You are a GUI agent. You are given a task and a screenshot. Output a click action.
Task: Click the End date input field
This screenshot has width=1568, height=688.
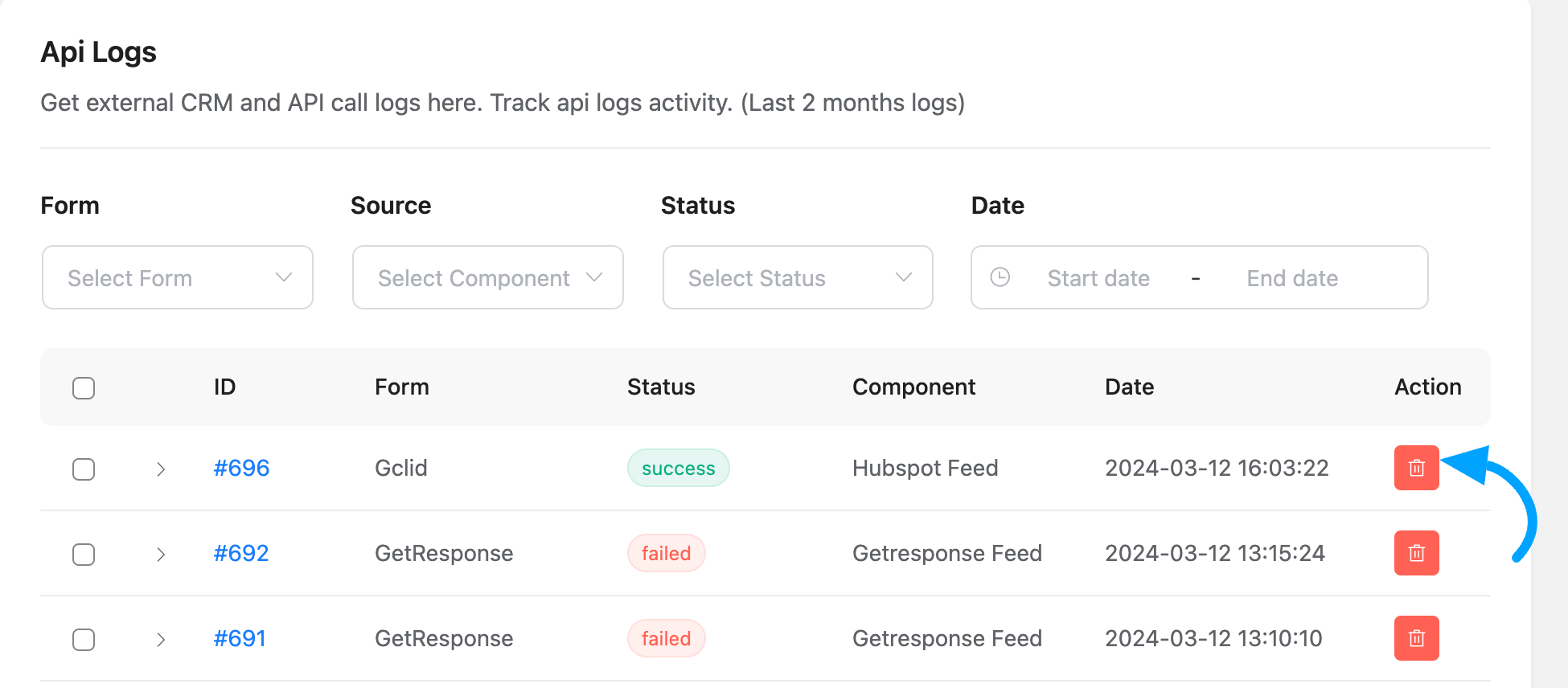click(x=1291, y=278)
